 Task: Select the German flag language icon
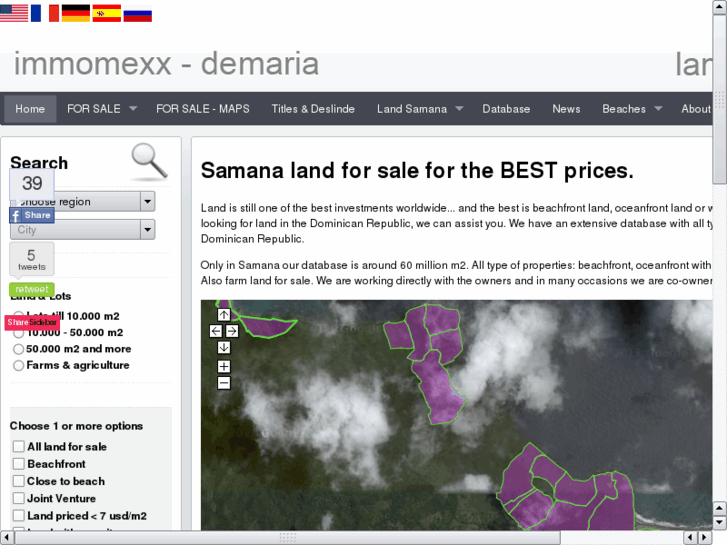(x=76, y=13)
